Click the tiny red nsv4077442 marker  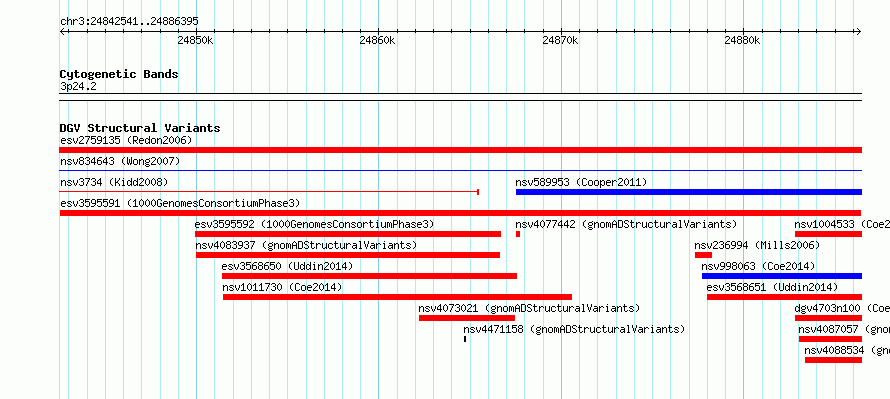coord(518,234)
